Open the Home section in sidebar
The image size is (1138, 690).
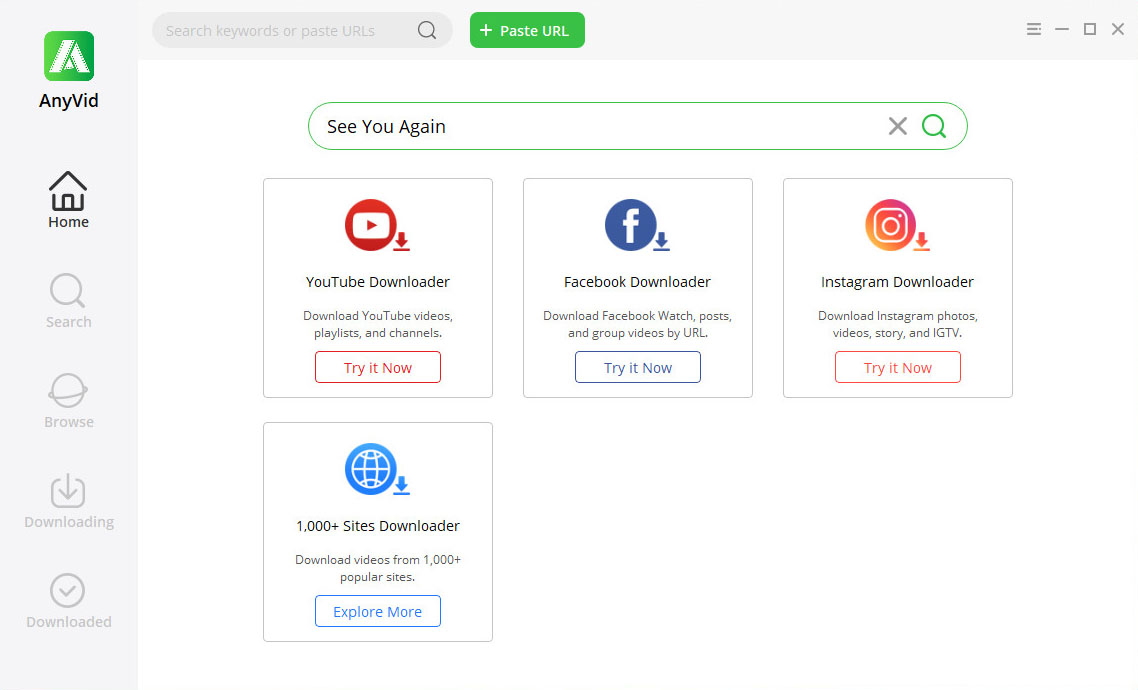pyautogui.click(x=68, y=200)
